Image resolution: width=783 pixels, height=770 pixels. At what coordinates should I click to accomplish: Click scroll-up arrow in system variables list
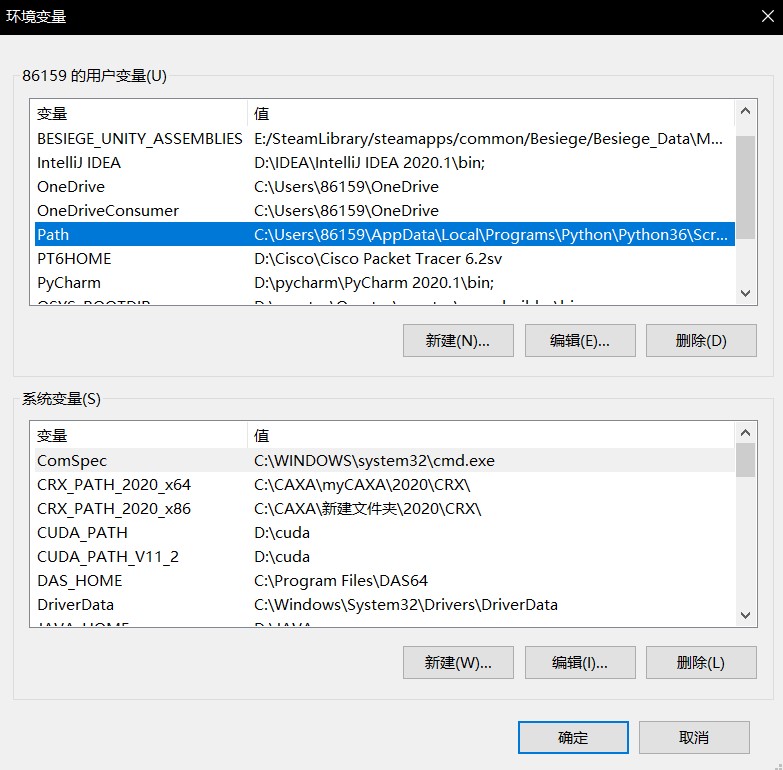coord(745,433)
